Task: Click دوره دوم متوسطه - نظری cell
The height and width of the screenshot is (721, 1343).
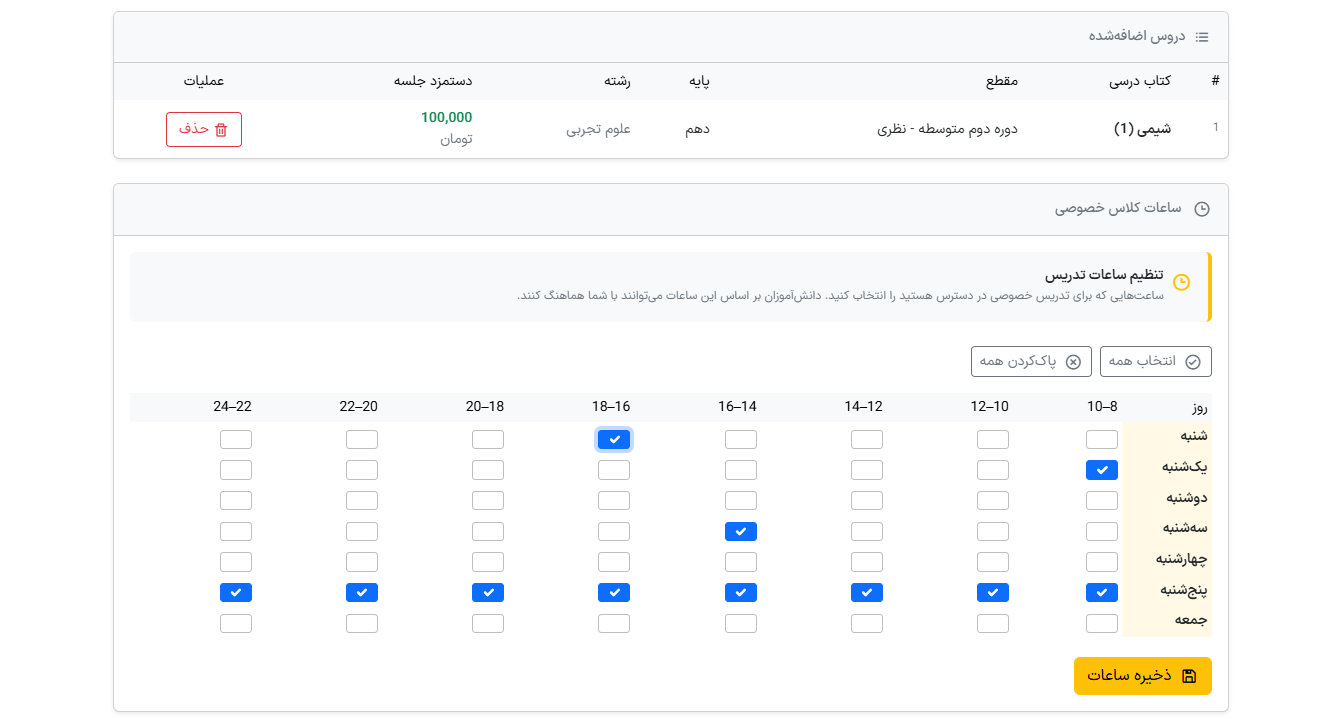Action: coord(948,129)
